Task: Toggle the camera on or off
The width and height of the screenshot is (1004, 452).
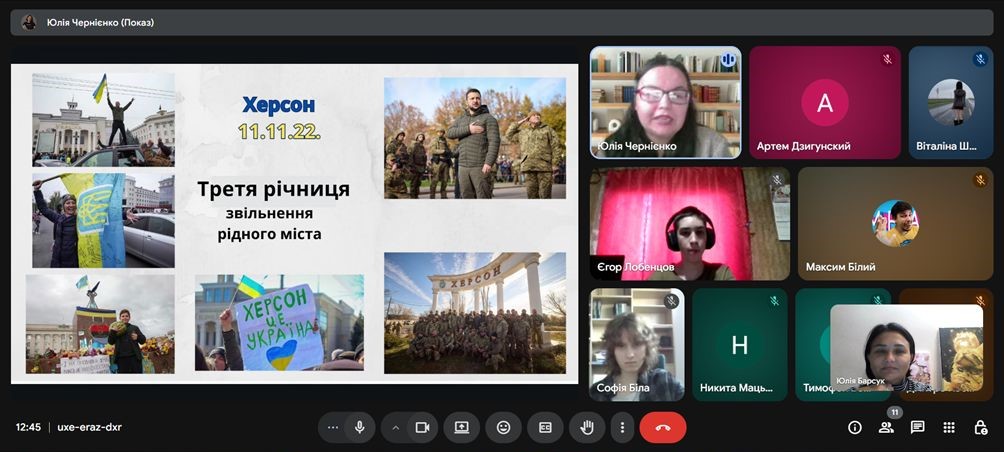Action: click(422, 427)
